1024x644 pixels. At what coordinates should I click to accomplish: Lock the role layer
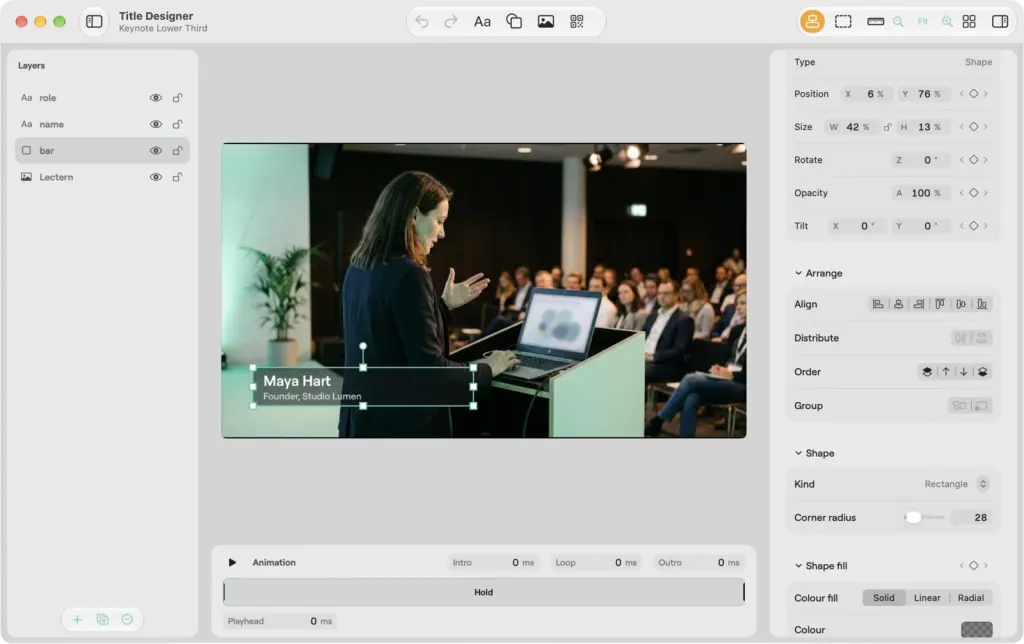coord(177,98)
